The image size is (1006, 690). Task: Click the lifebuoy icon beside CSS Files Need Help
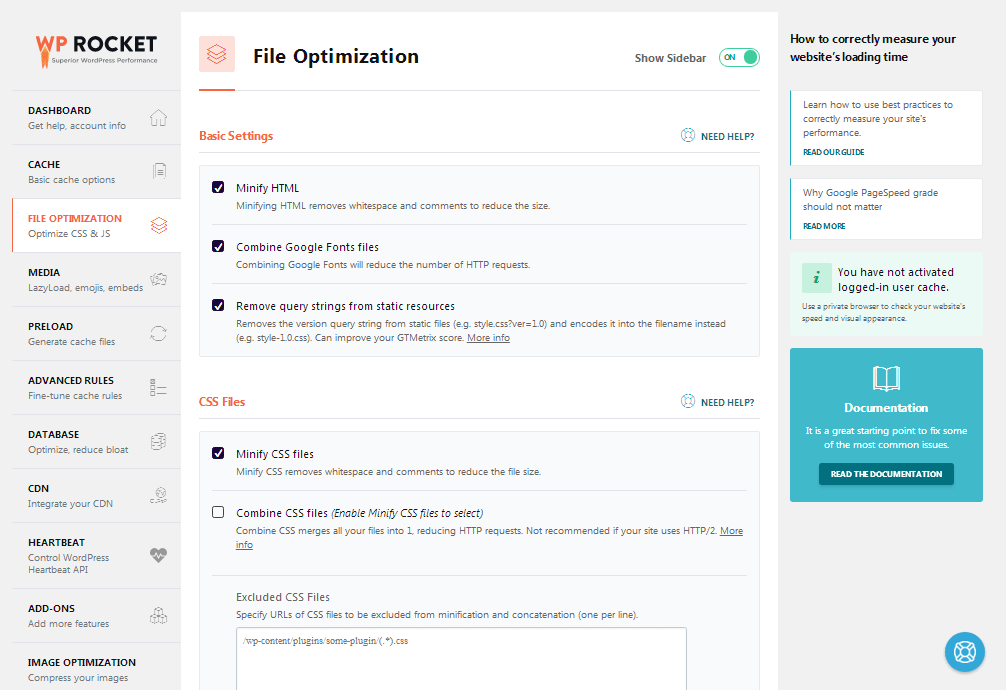pyautogui.click(x=688, y=401)
